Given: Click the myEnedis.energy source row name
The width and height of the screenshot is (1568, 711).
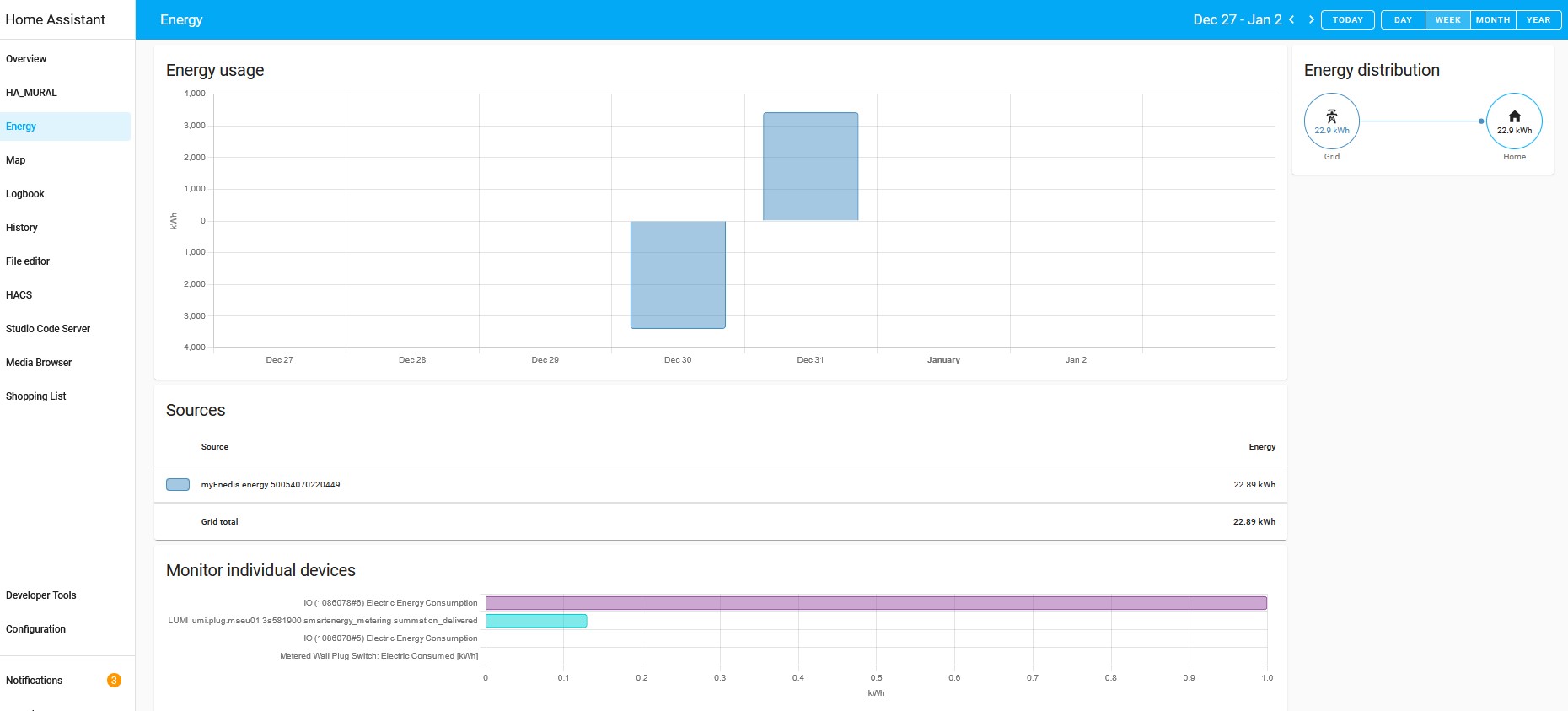Looking at the screenshot, I should 271,485.
